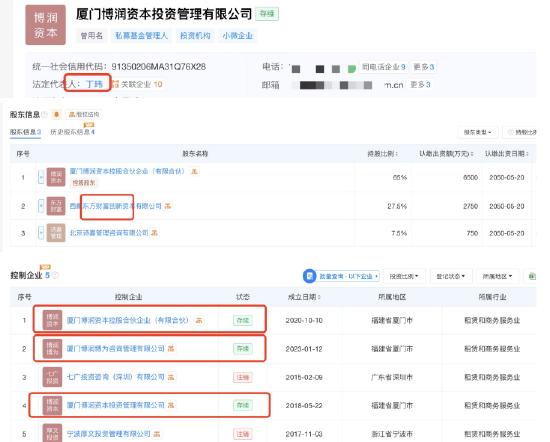Click logo icon of 七广投资咨询 row
Screen dimensions: 550x442
(x=52, y=377)
